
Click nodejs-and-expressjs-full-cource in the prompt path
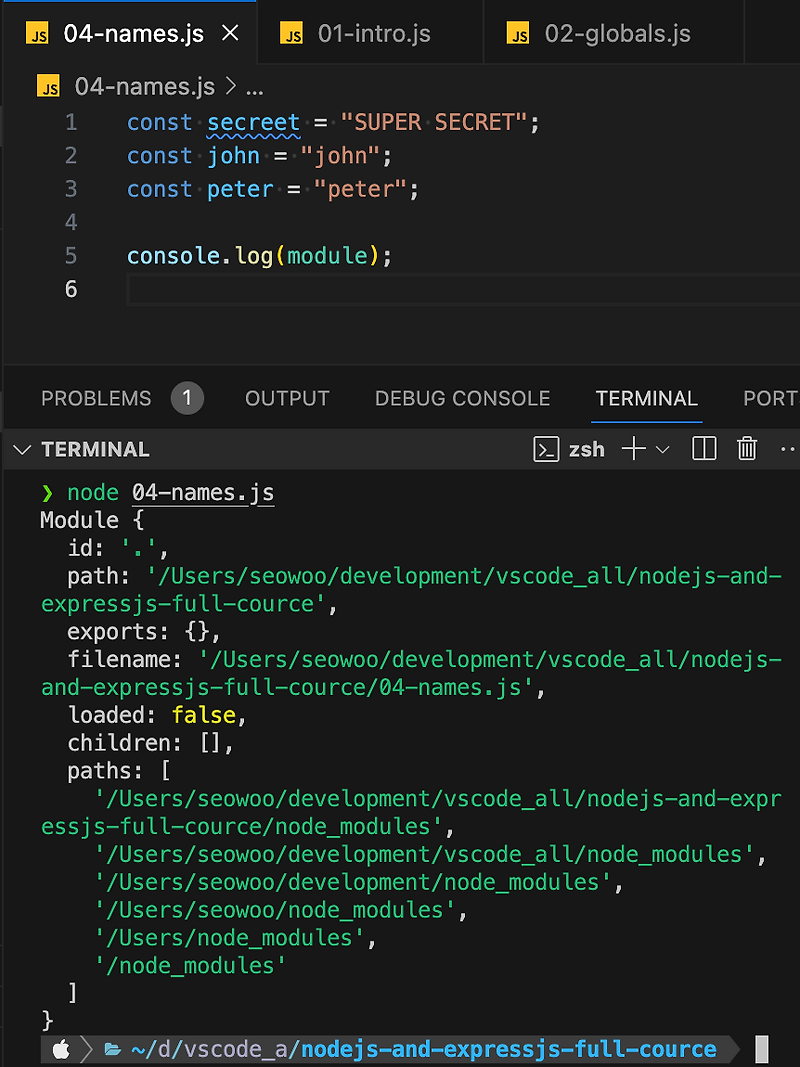tap(509, 1049)
